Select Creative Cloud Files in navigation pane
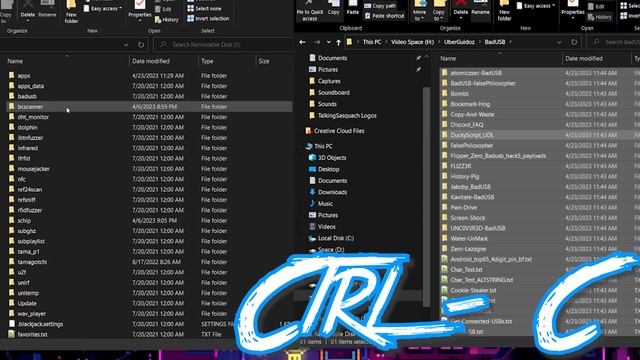Viewport: 640px width, 360px height. point(335,131)
